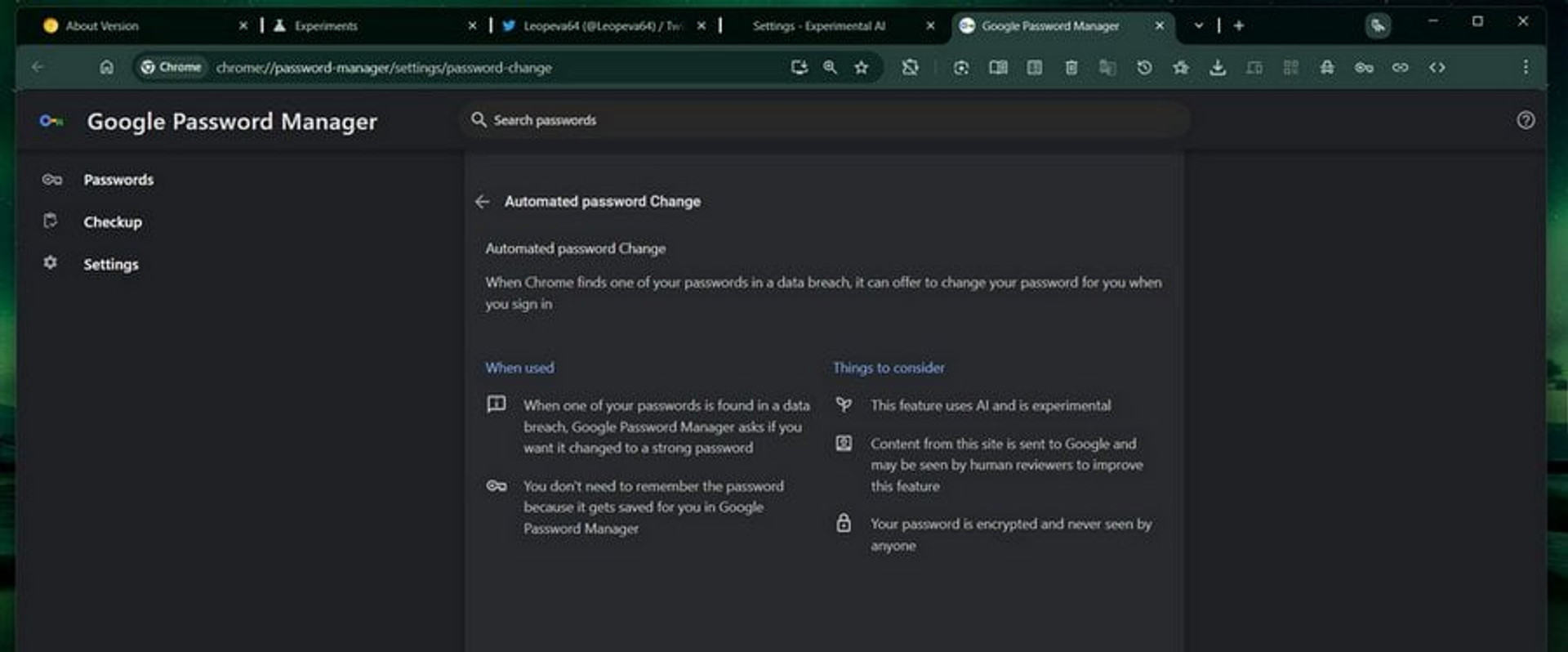The height and width of the screenshot is (652, 1568).
Task: Click the 'Google Password Manager' page title
Action: tap(232, 122)
